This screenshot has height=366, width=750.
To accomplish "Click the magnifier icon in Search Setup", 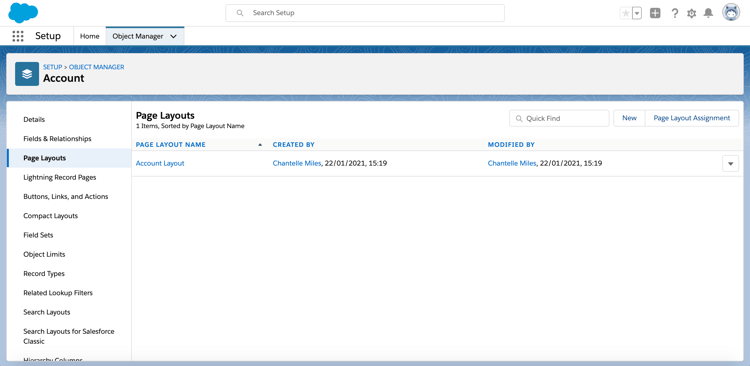I will [240, 13].
